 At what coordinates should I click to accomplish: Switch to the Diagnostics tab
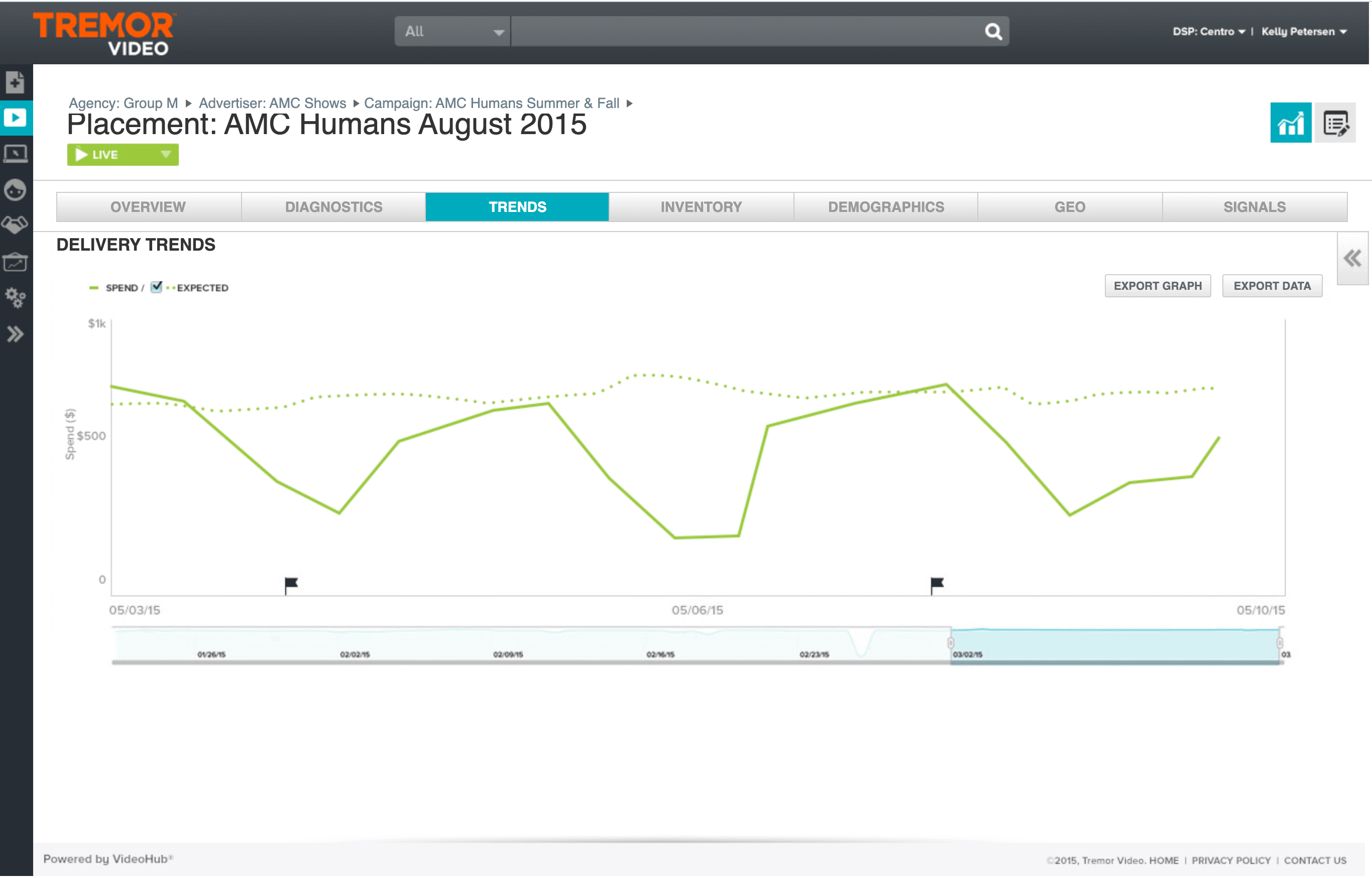[333, 207]
